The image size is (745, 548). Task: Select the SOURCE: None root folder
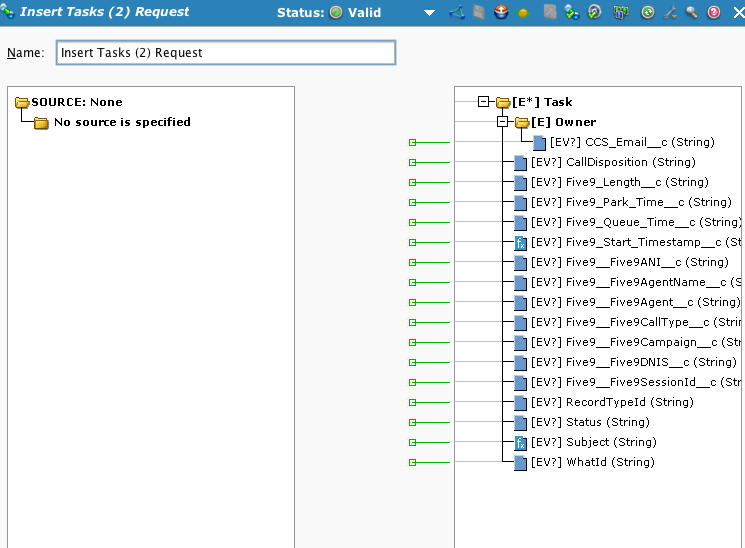click(76, 102)
